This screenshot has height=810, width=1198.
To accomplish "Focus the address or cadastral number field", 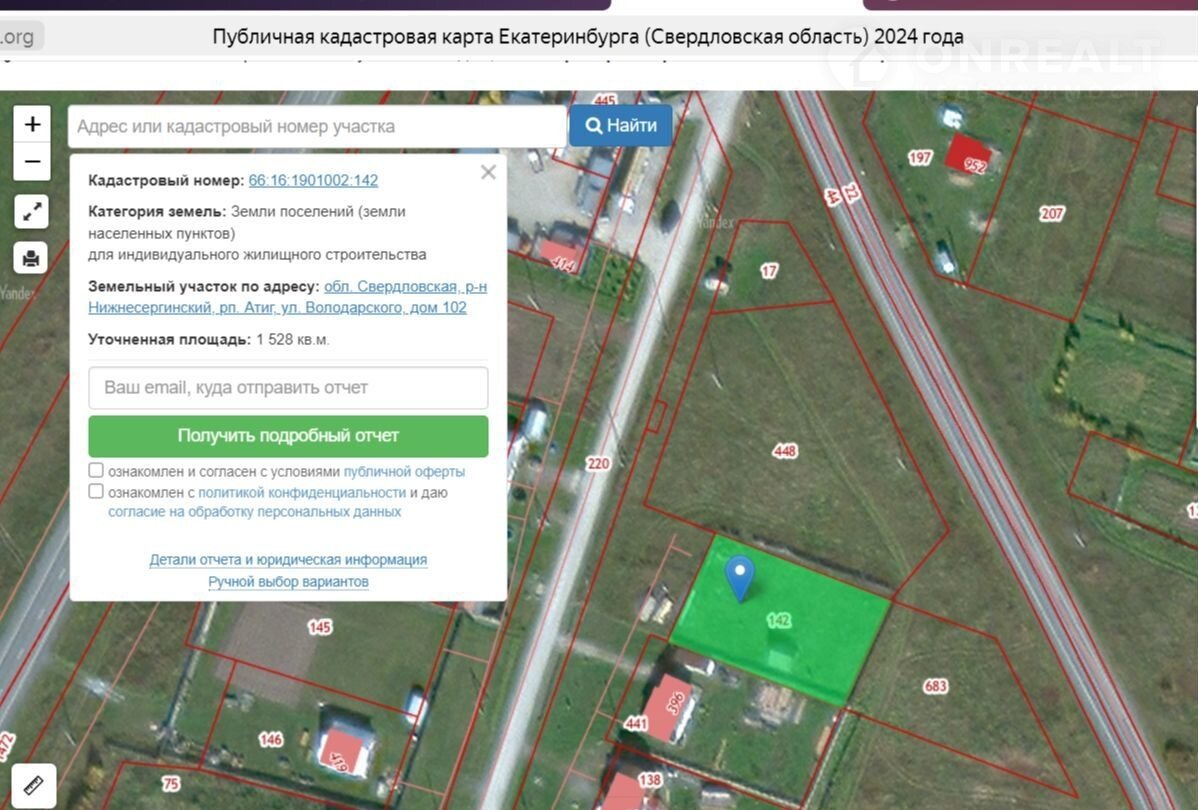I will 317,127.
